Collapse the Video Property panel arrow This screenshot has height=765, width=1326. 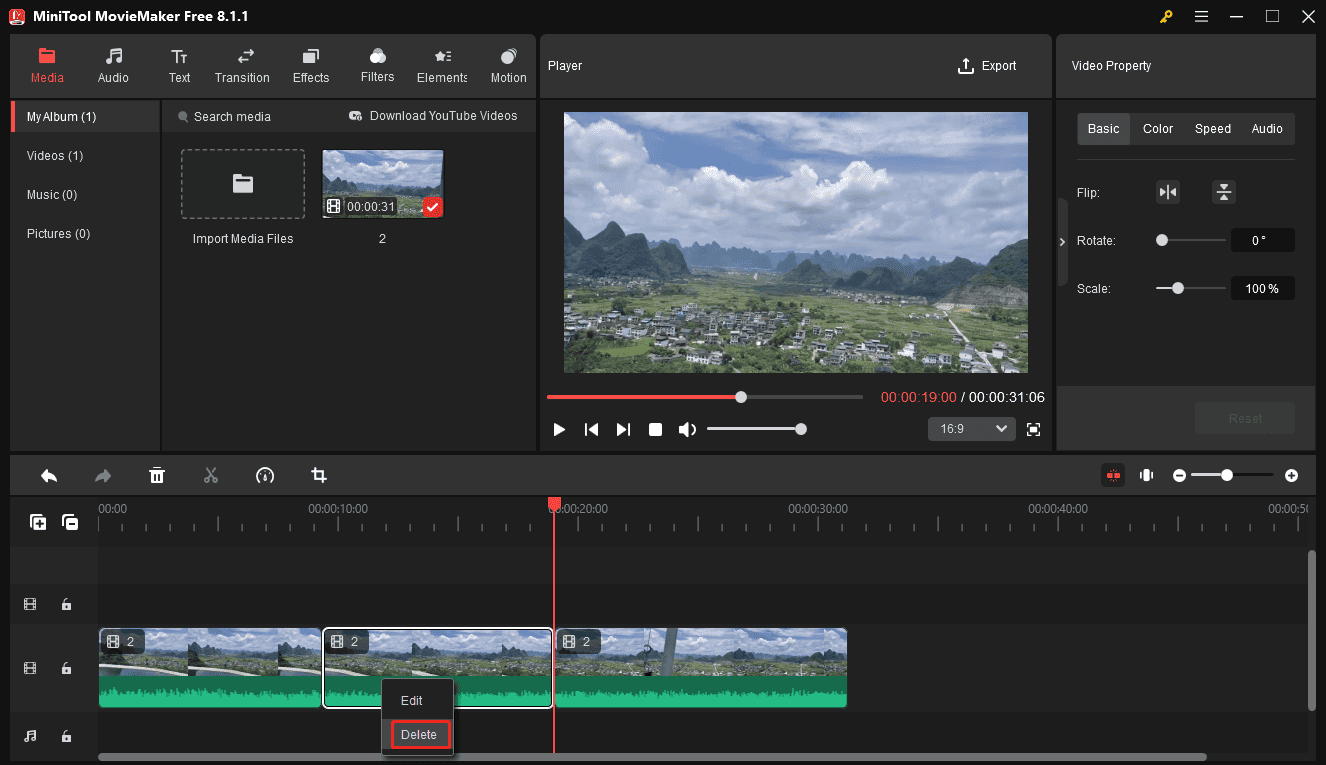[1062, 242]
